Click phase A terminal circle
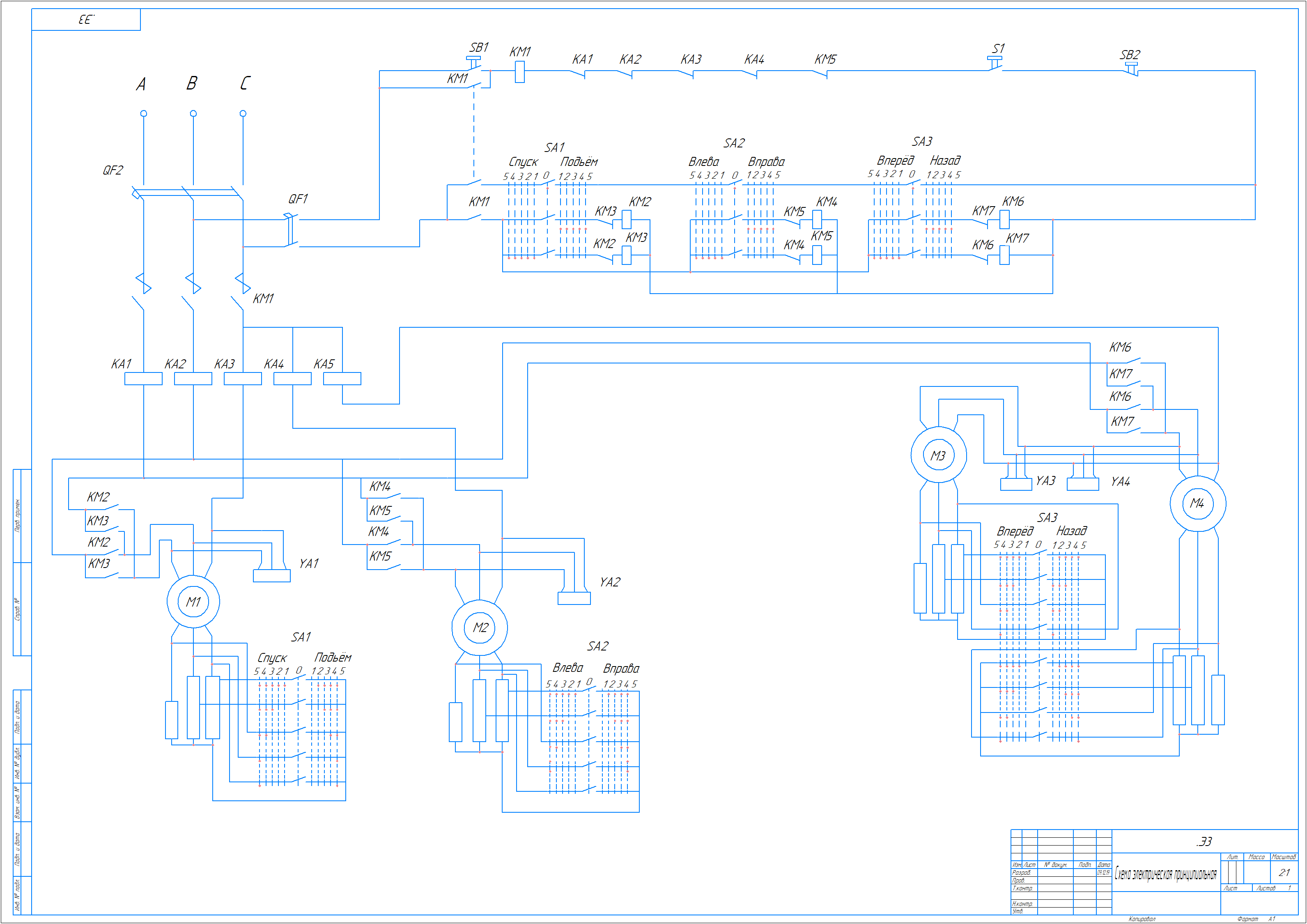The image size is (1307, 924). pyautogui.click(x=143, y=113)
